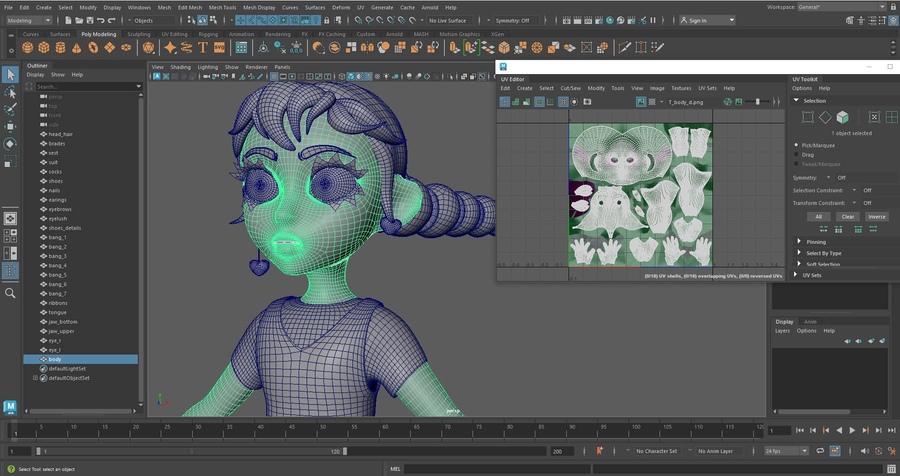
Task: Open the Mesh Tools menu
Action: pos(222,7)
